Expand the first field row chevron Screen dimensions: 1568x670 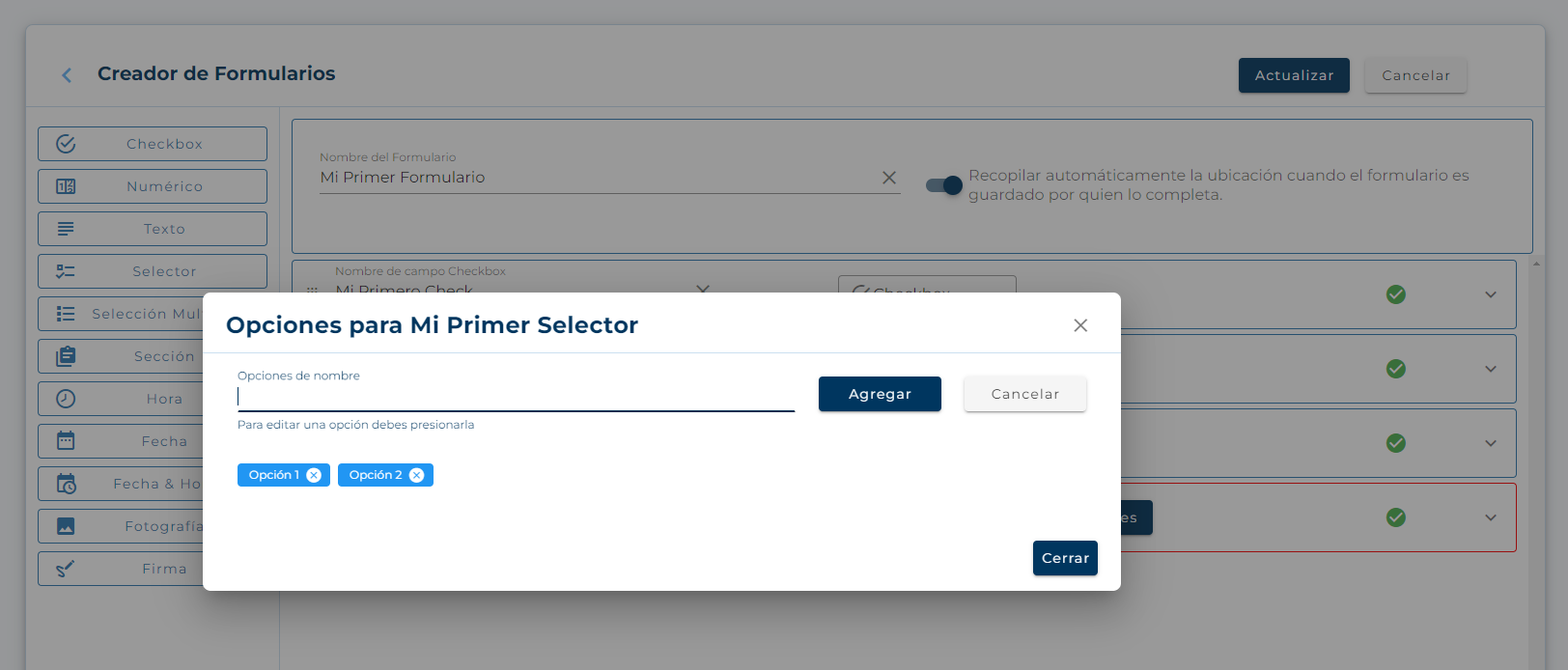tap(1491, 294)
